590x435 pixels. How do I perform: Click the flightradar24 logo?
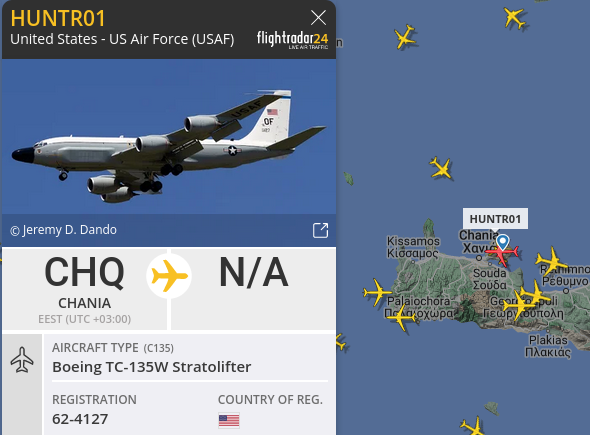click(292, 40)
